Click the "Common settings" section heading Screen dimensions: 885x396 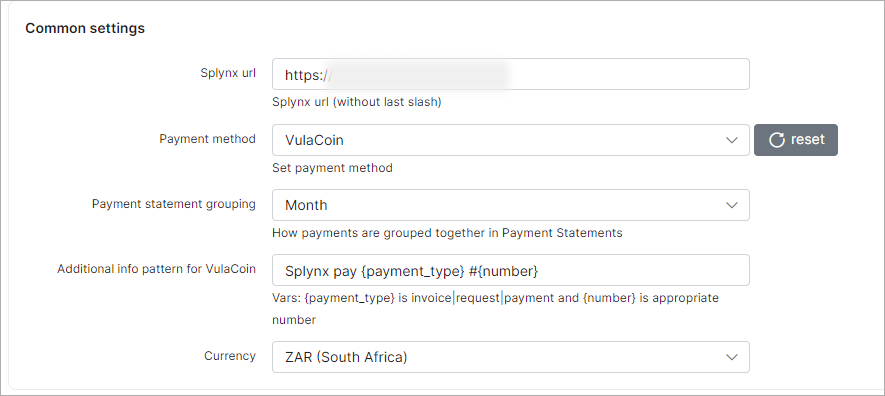pos(85,28)
